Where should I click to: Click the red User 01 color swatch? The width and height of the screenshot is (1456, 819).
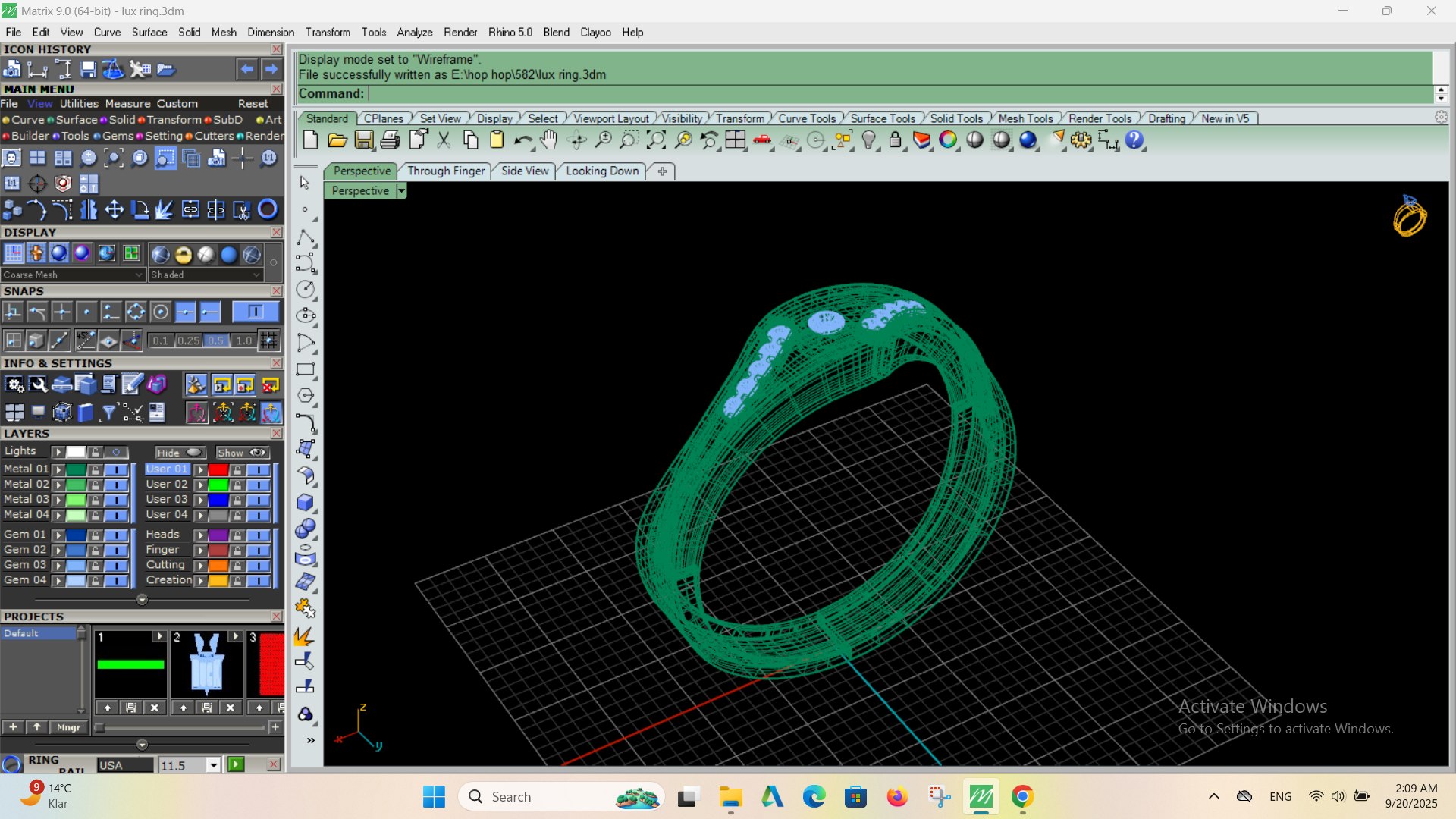click(x=218, y=470)
